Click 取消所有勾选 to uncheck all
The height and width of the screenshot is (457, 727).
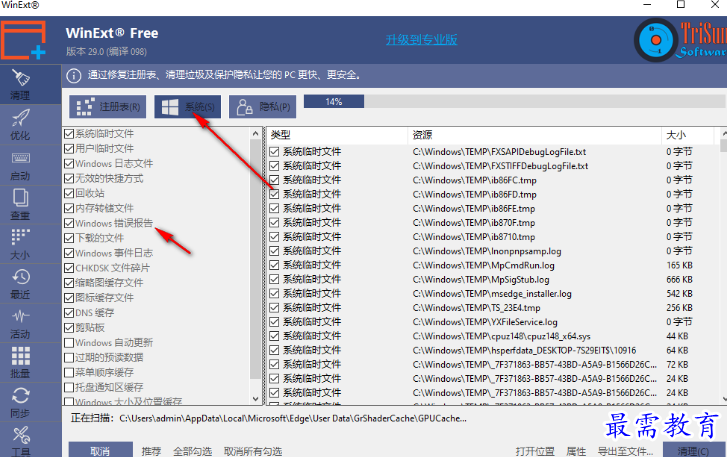tap(253, 451)
